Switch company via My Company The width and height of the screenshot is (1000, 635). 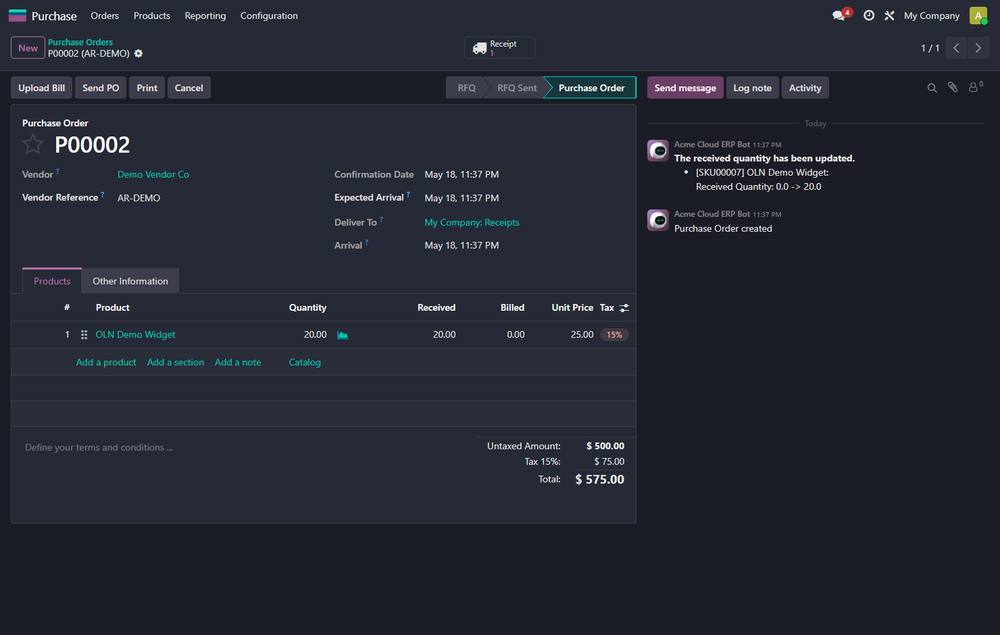pyautogui.click(x=931, y=15)
